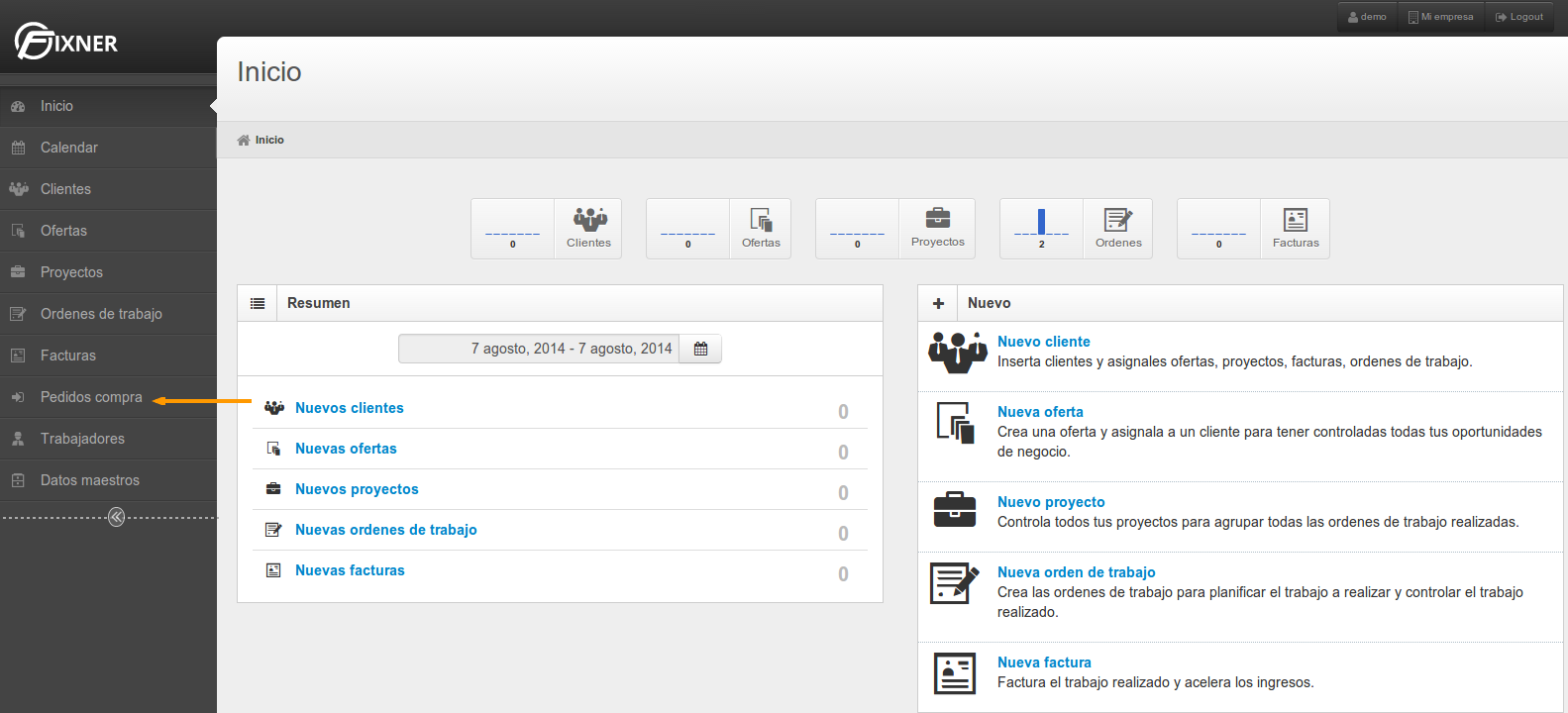Click the Nuevas facturas icon in Resumen

(x=273, y=570)
